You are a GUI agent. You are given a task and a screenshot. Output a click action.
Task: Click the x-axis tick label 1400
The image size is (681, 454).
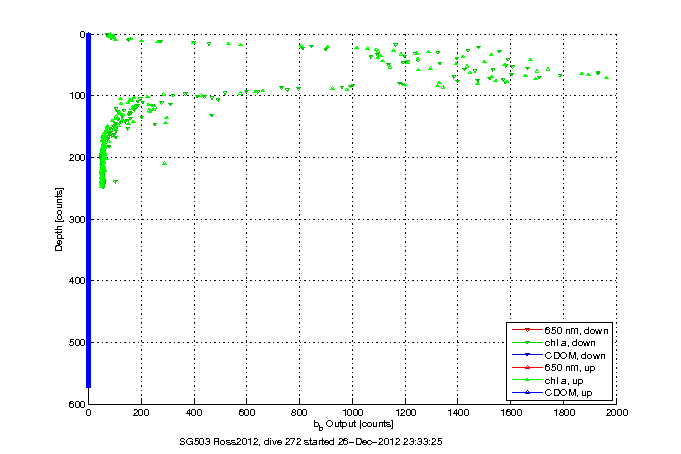458,412
